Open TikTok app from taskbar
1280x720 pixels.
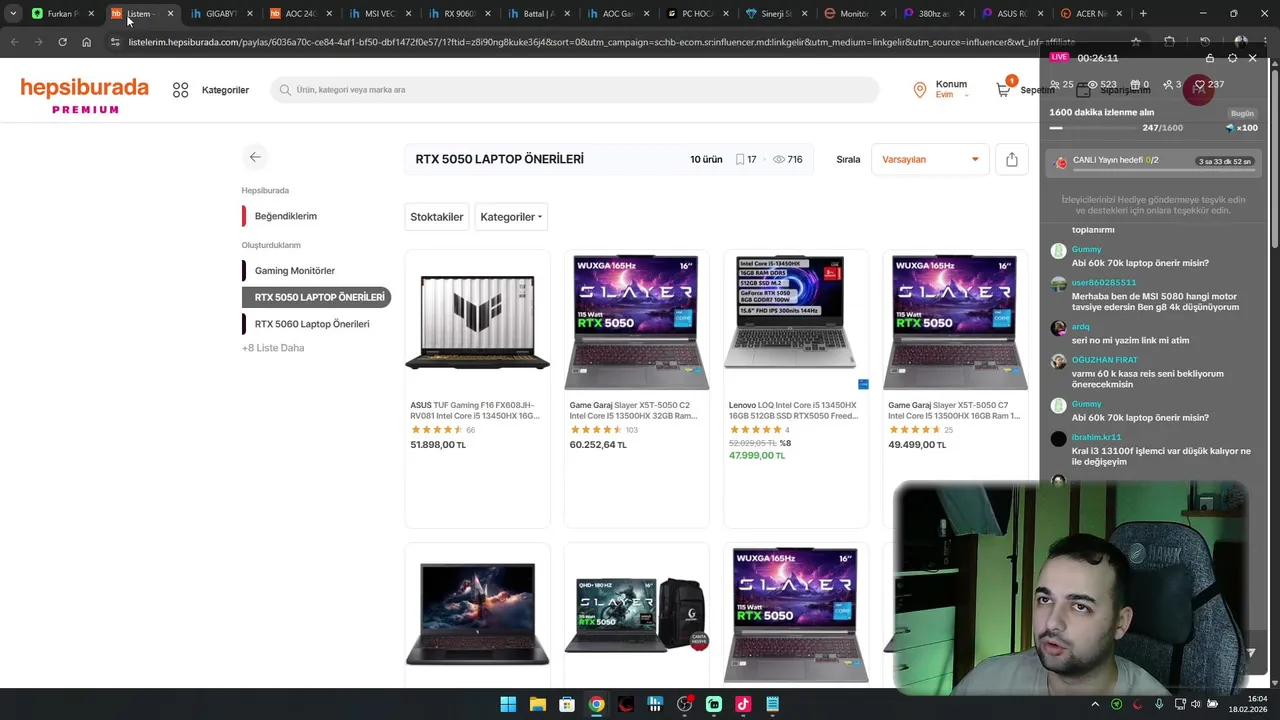(743, 704)
